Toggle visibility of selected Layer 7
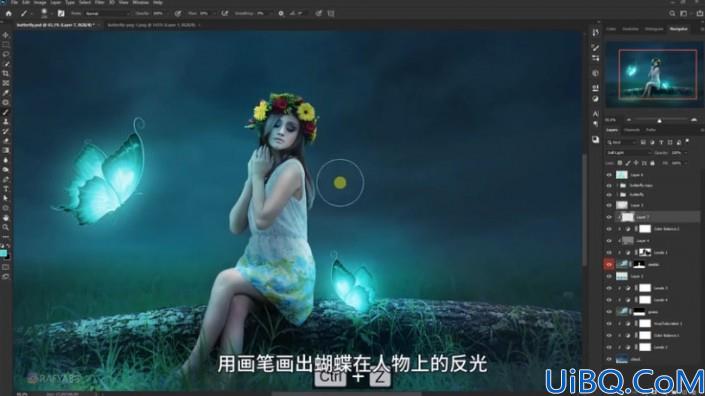Screen dimensions: 705x396 click(609, 217)
